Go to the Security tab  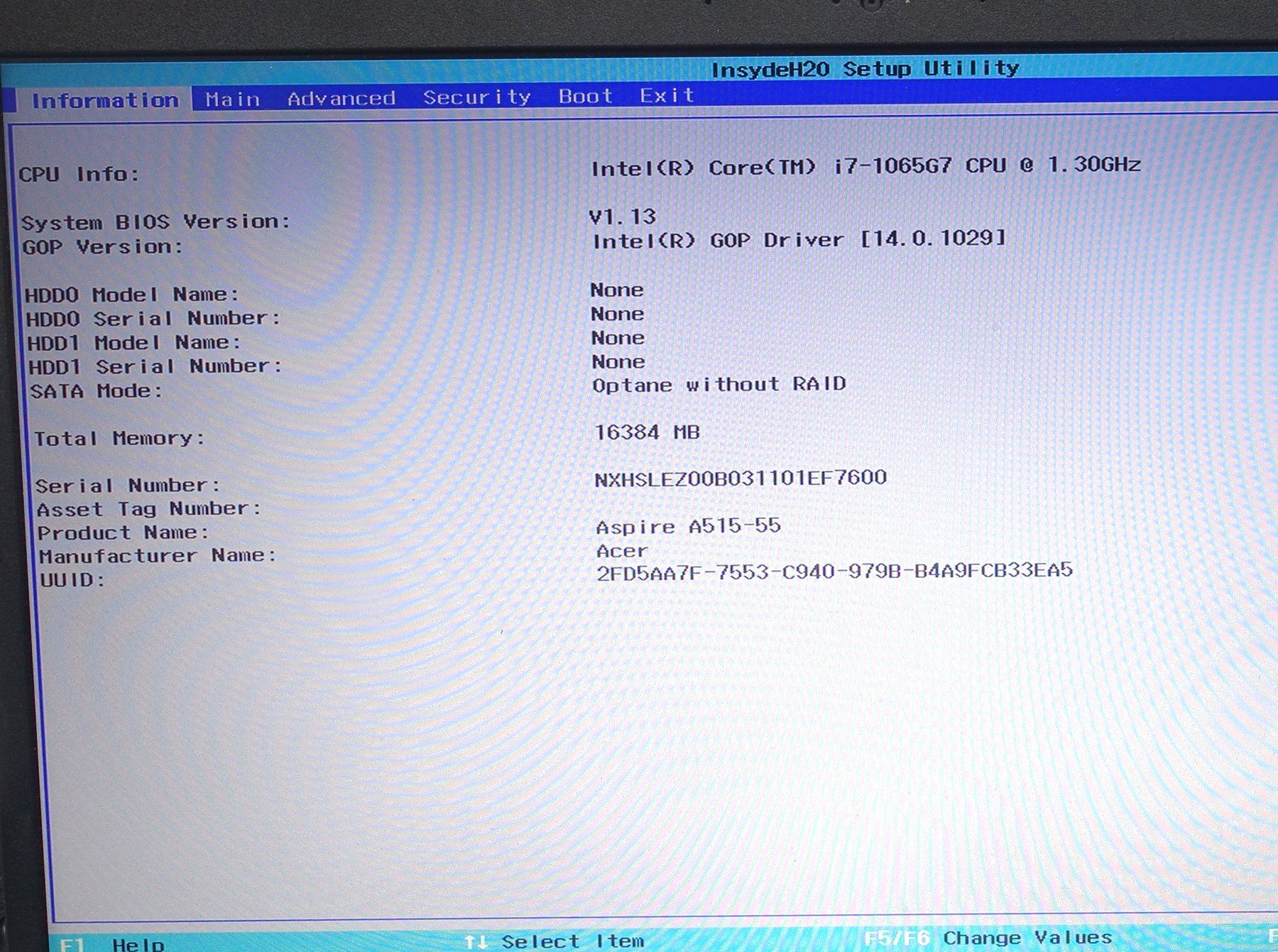pyautogui.click(x=477, y=97)
